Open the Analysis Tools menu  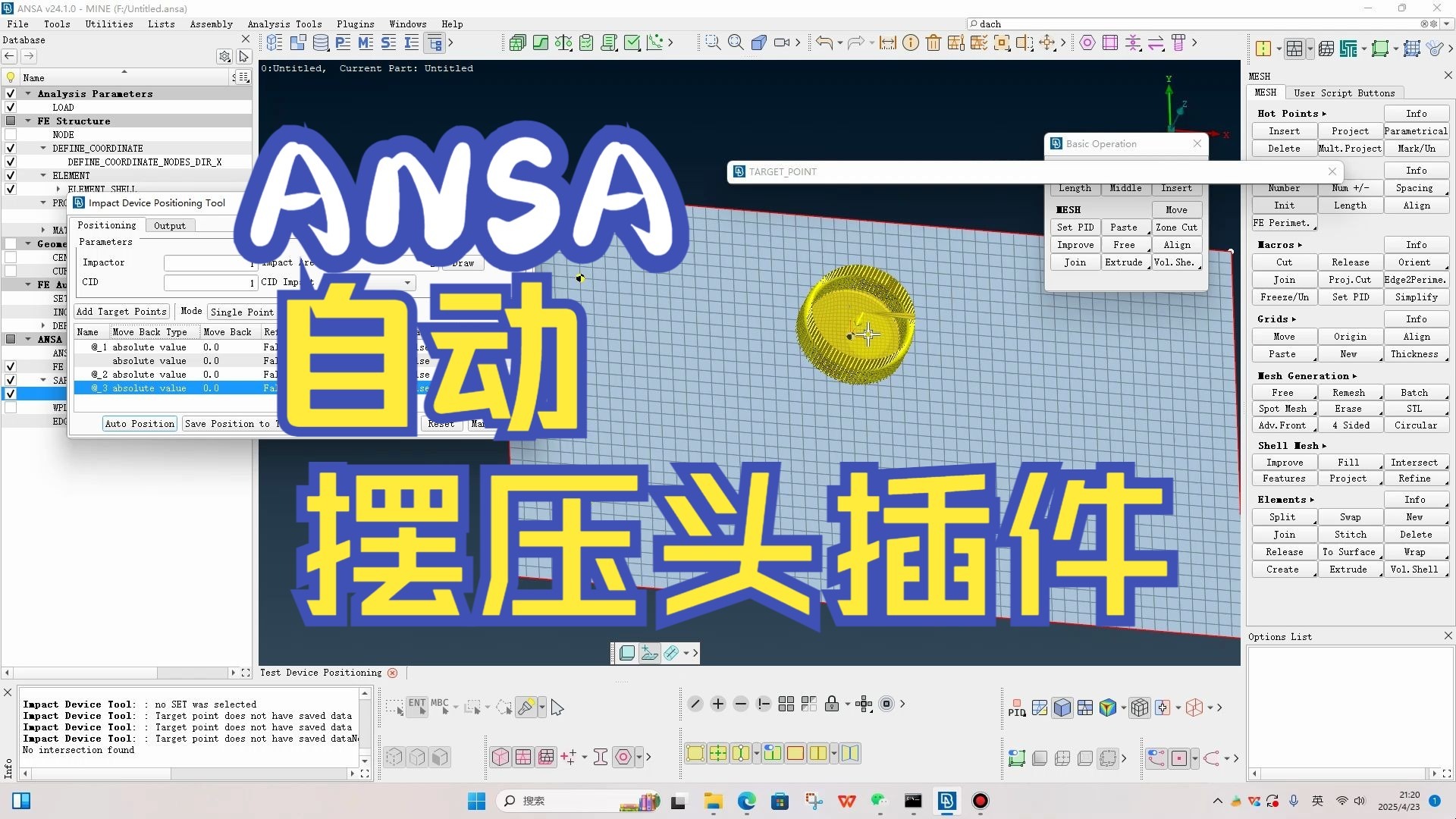click(284, 24)
